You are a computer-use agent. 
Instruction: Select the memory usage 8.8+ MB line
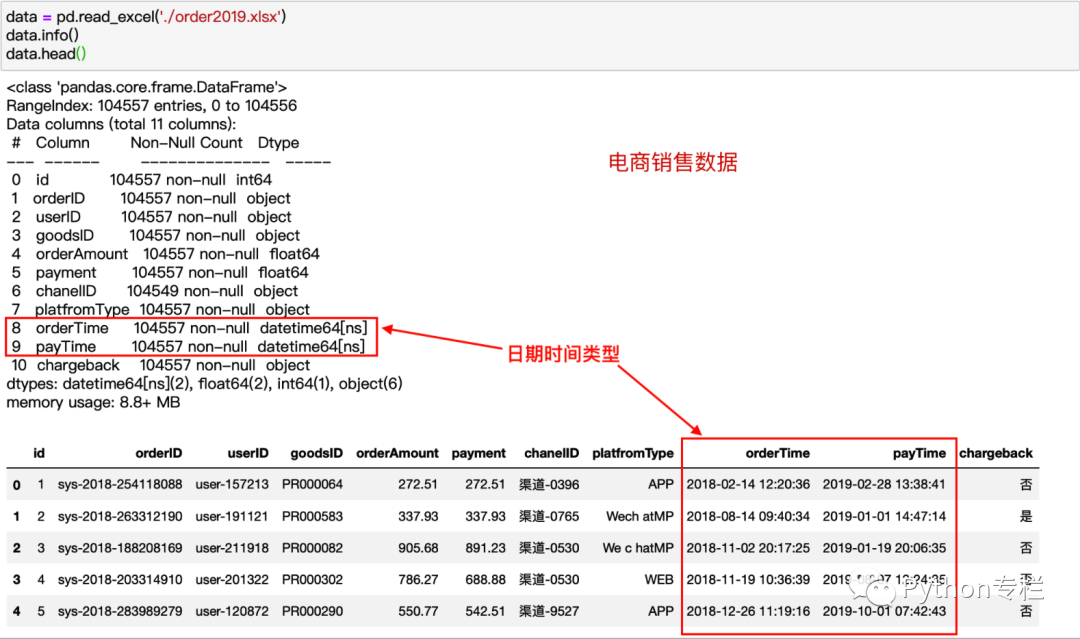point(93,402)
